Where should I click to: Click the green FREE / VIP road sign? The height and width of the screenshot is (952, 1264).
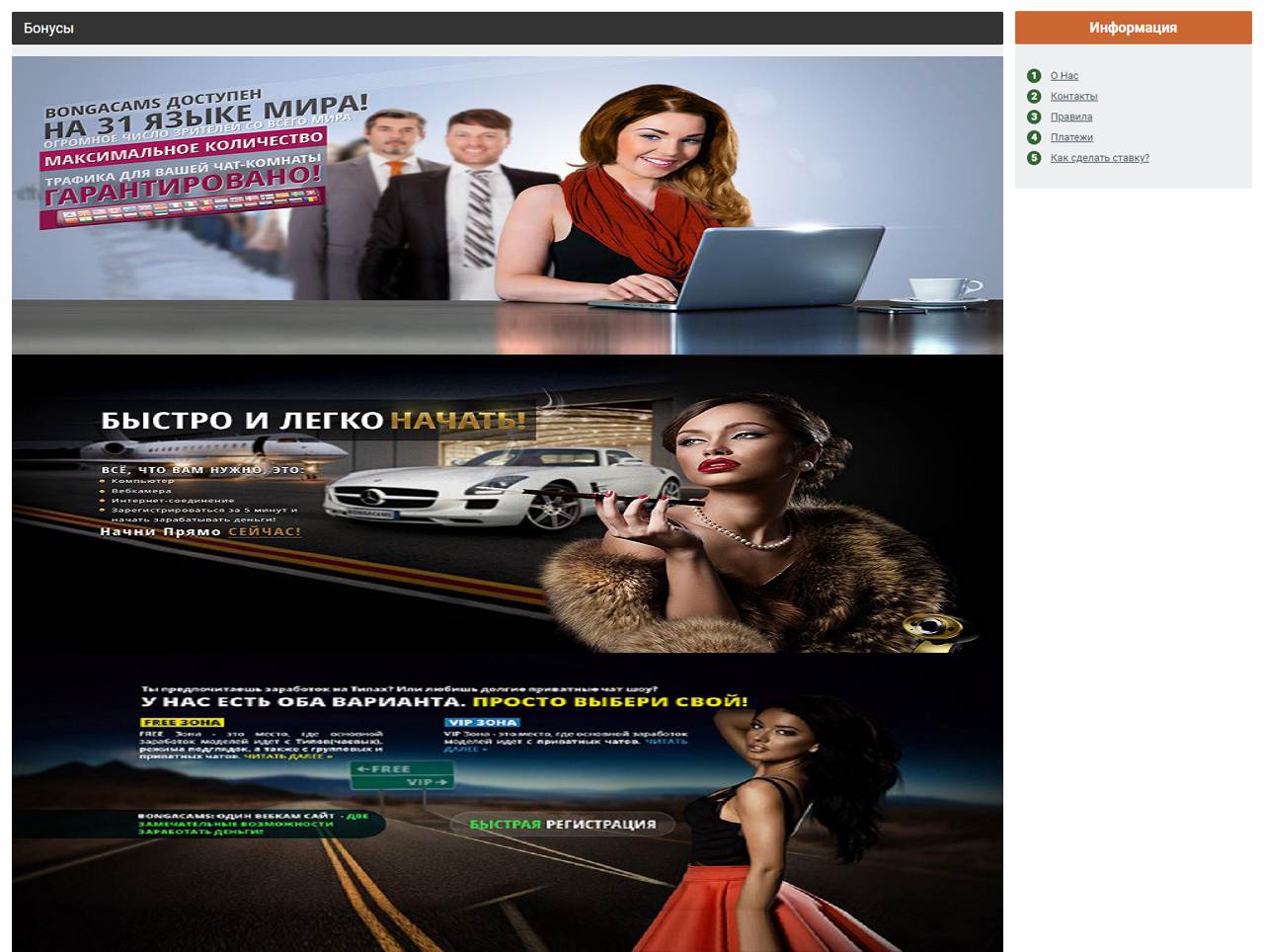click(401, 775)
